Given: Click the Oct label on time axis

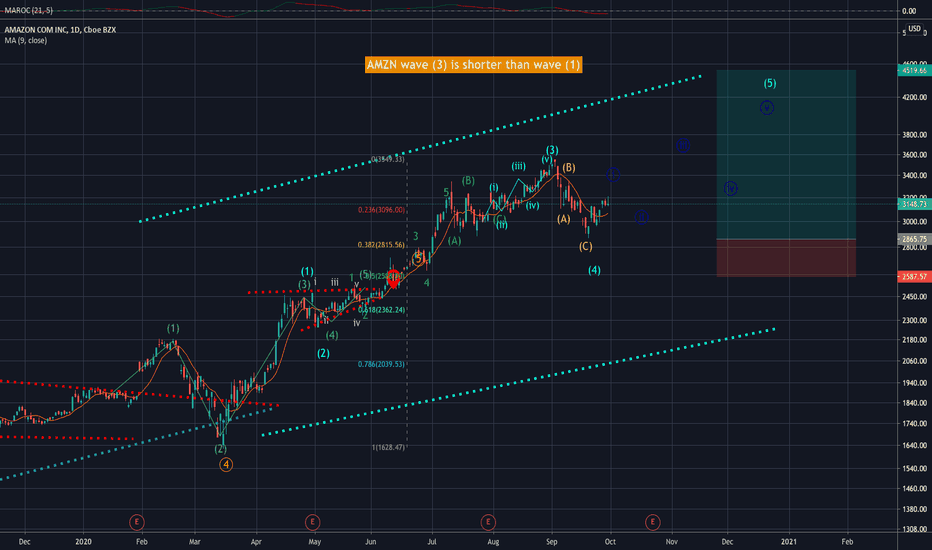Looking at the screenshot, I should pyautogui.click(x=610, y=542).
